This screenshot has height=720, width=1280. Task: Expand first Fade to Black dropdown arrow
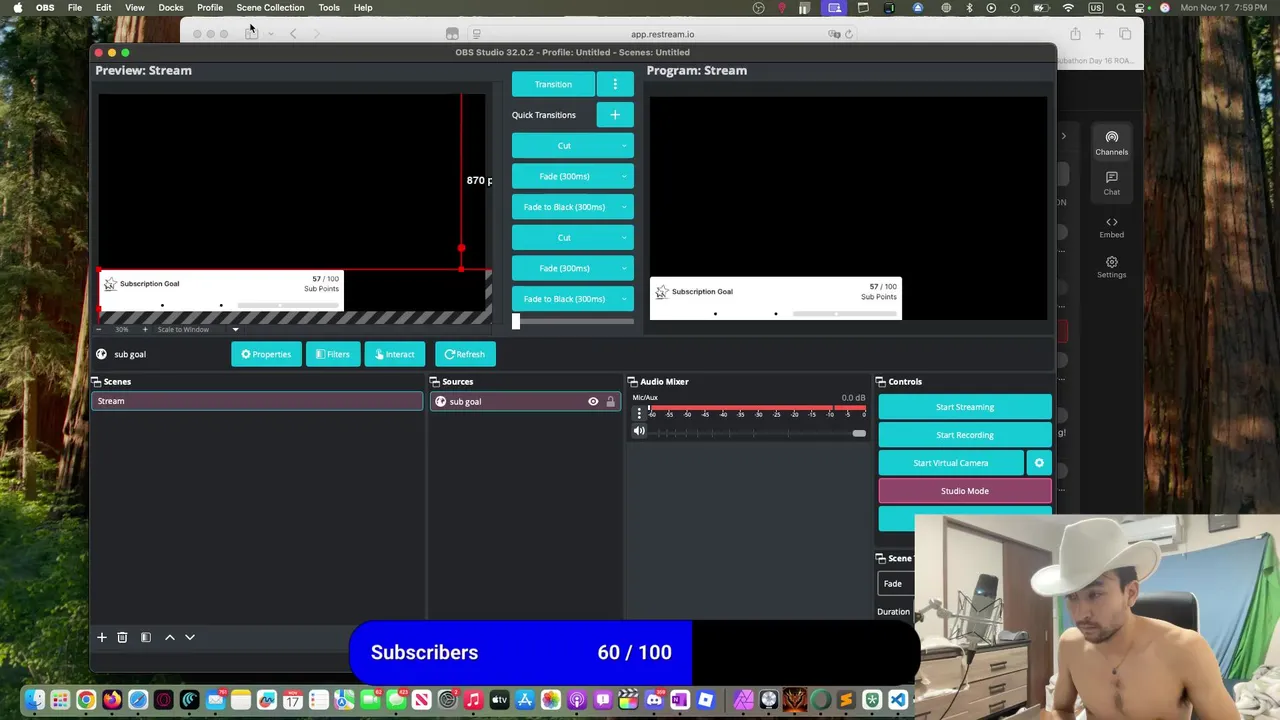pos(624,207)
